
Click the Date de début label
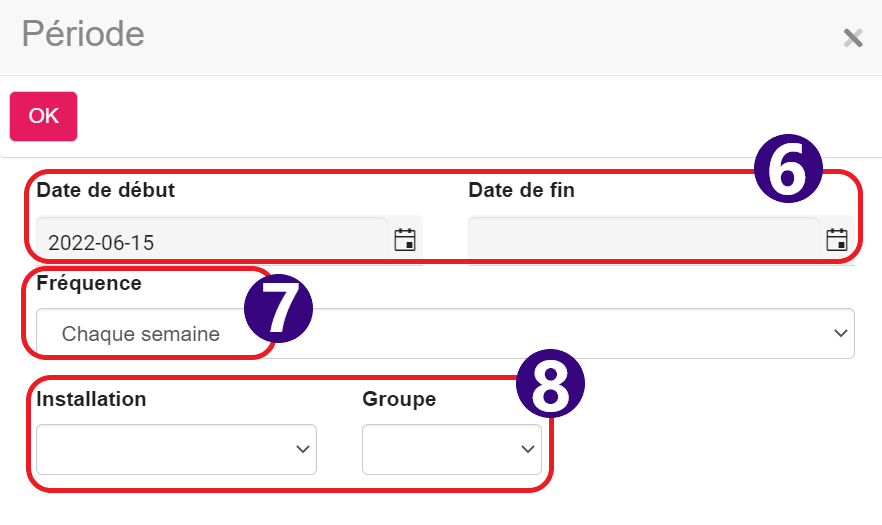coord(105,190)
